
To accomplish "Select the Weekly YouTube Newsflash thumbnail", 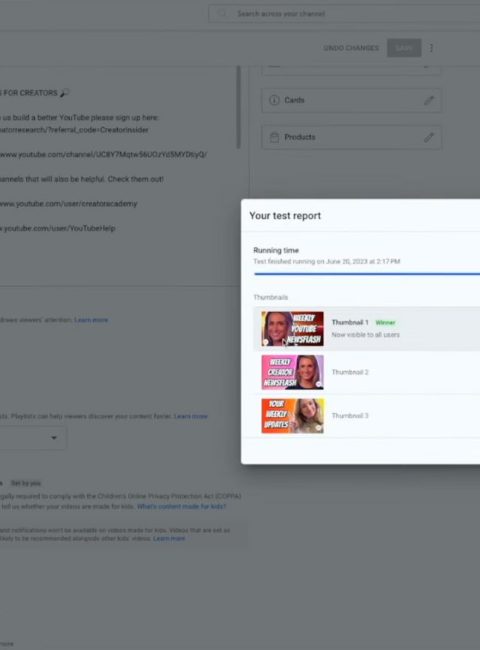I will pyautogui.click(x=292, y=329).
